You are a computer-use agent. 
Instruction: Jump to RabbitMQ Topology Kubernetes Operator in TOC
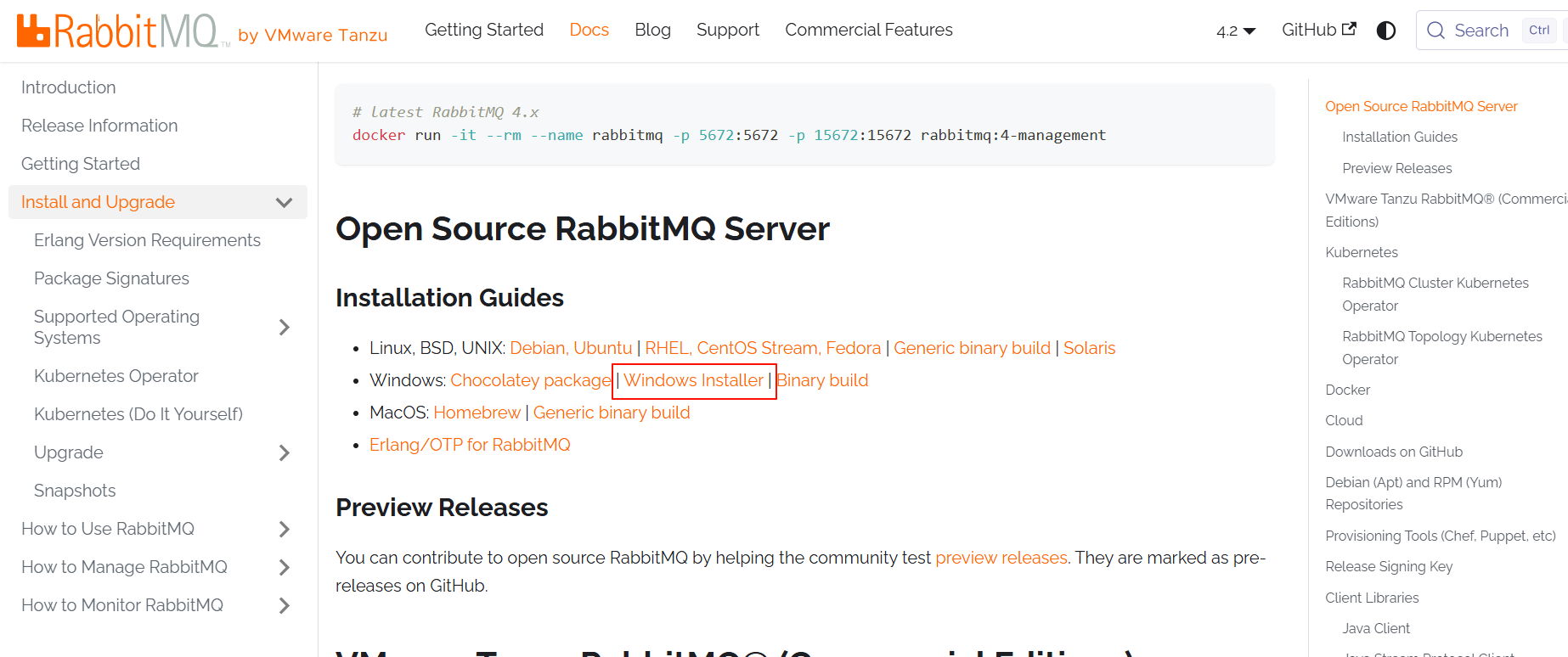click(x=1442, y=347)
